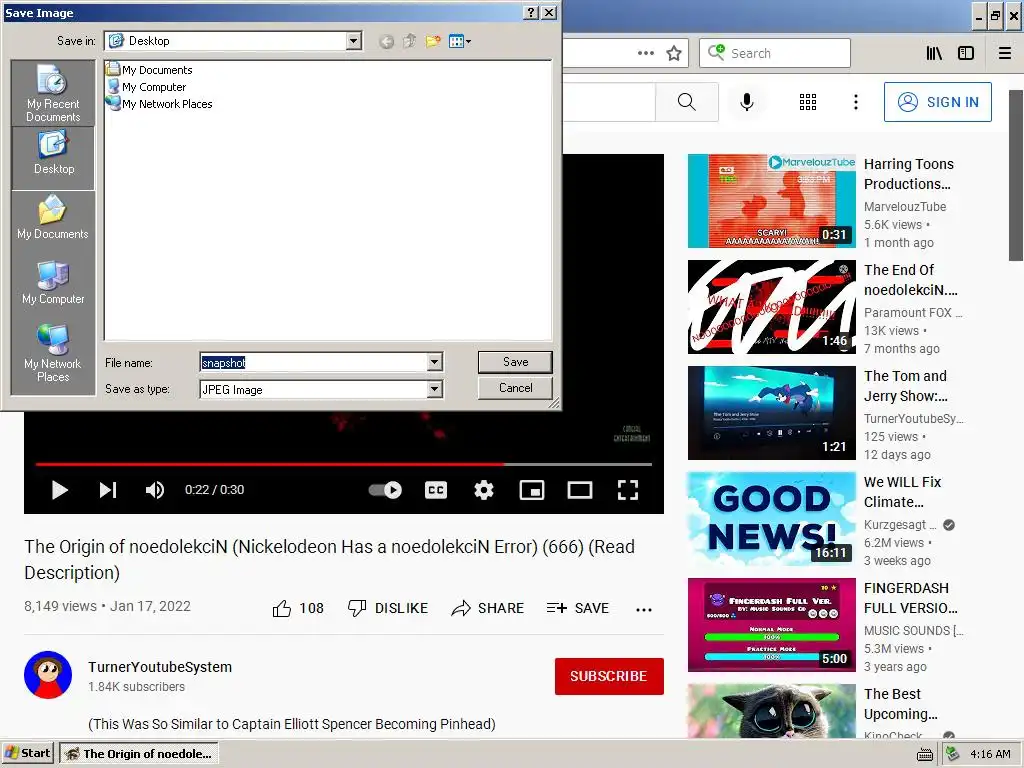Open the Views menu icon in Save dialog
1024x768 pixels.
click(460, 41)
